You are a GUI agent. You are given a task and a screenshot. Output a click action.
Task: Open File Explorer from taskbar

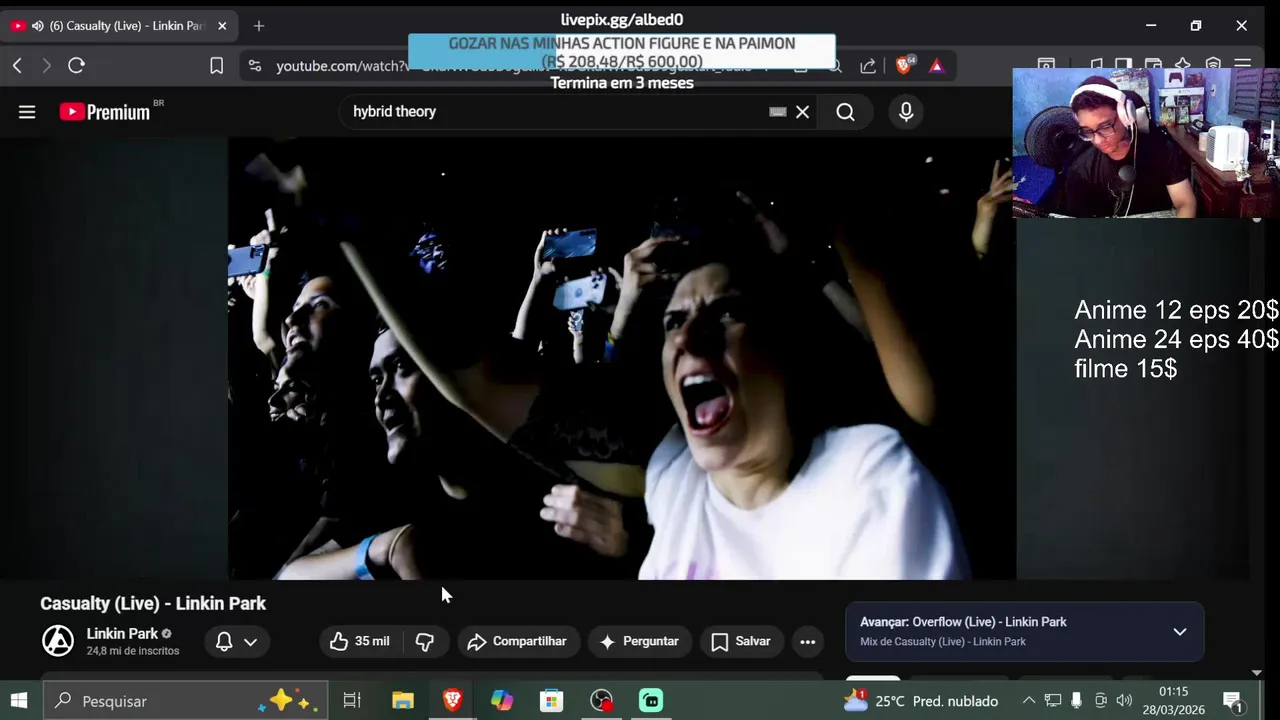(x=403, y=701)
